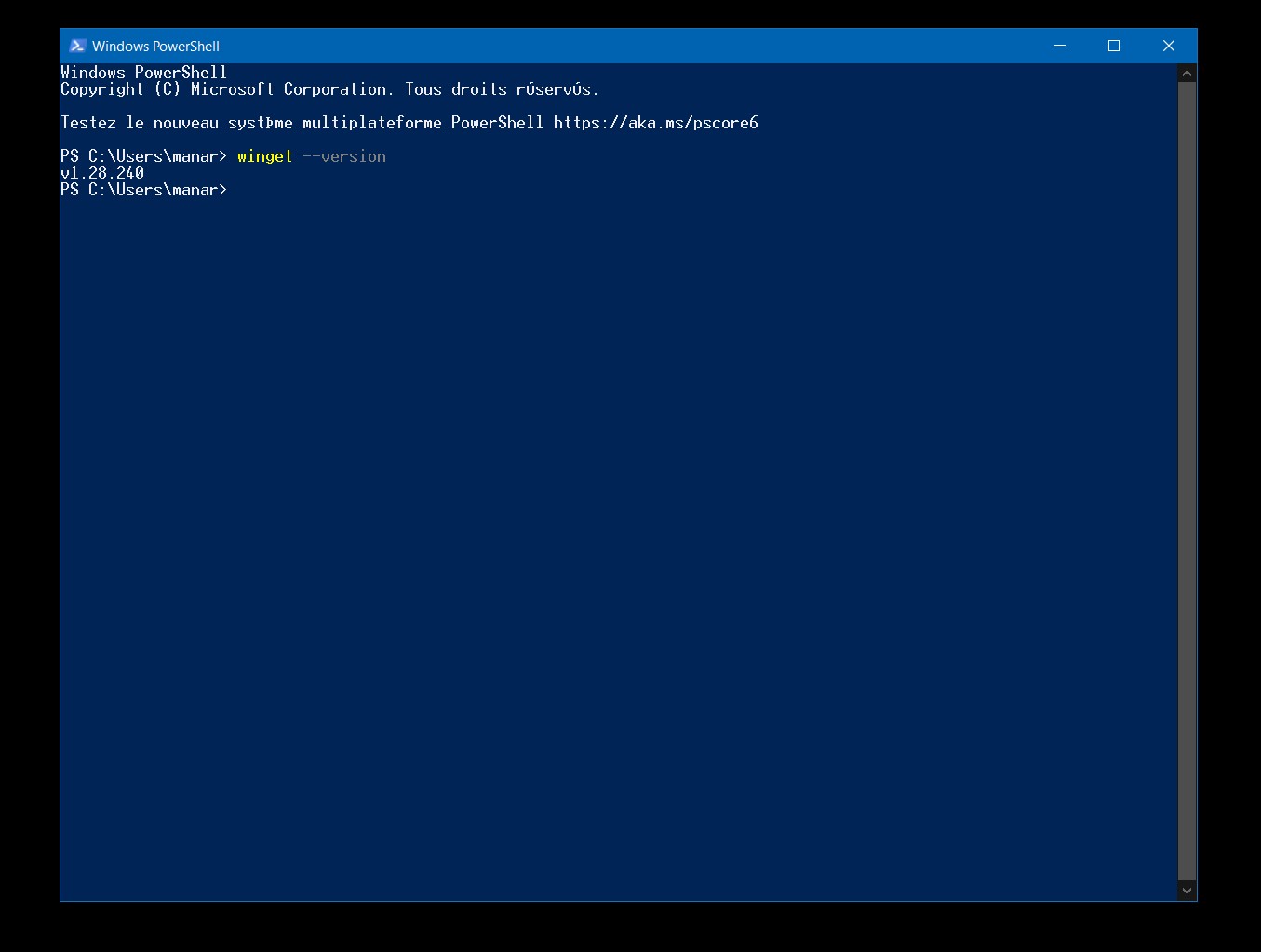The height and width of the screenshot is (952, 1261).
Task: Click the scrollbar down arrow
Action: 1187,891
